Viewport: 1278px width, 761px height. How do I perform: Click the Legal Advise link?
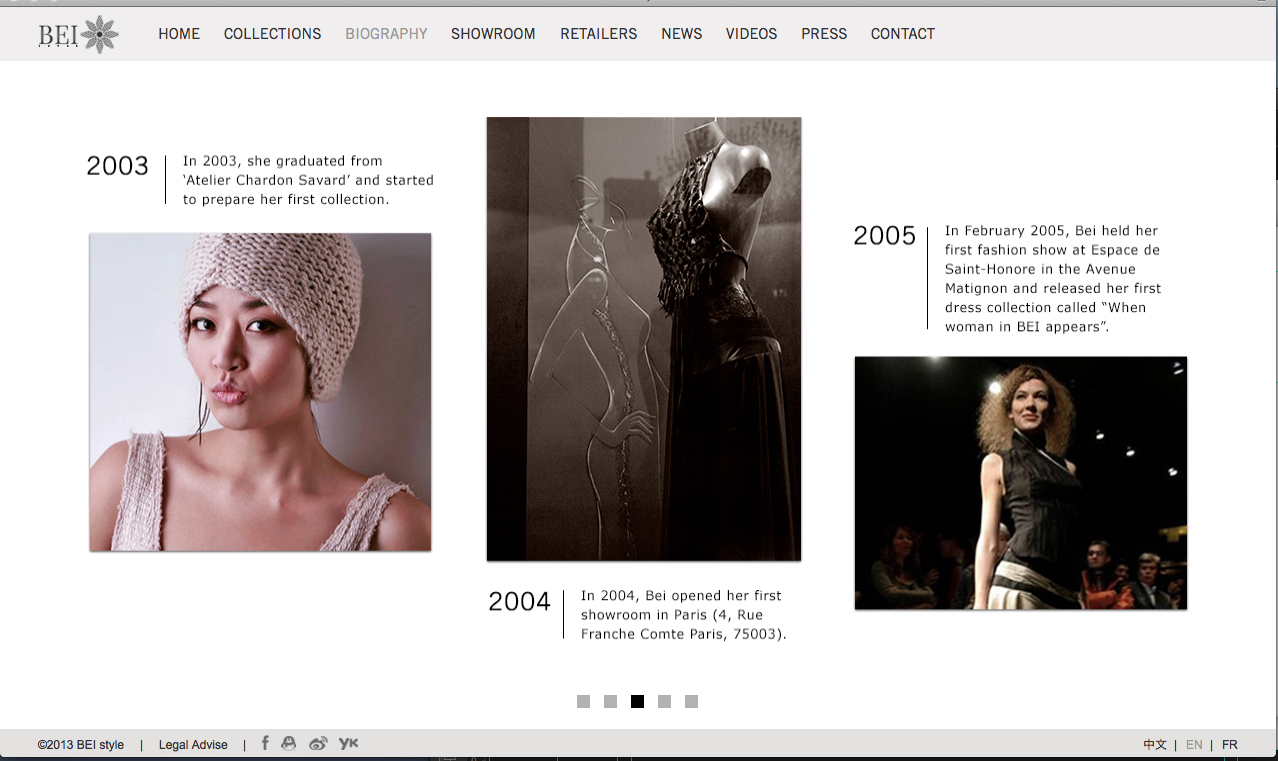click(193, 745)
